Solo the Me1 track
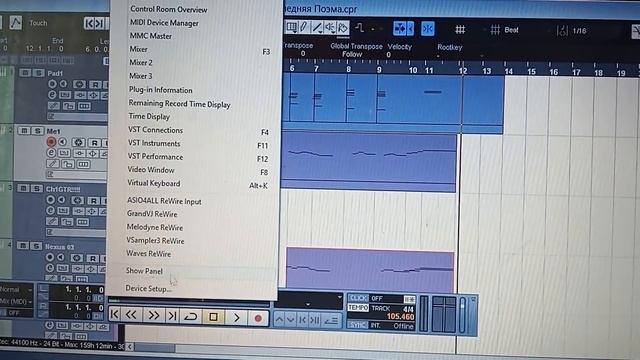640x360 pixels. 38,131
